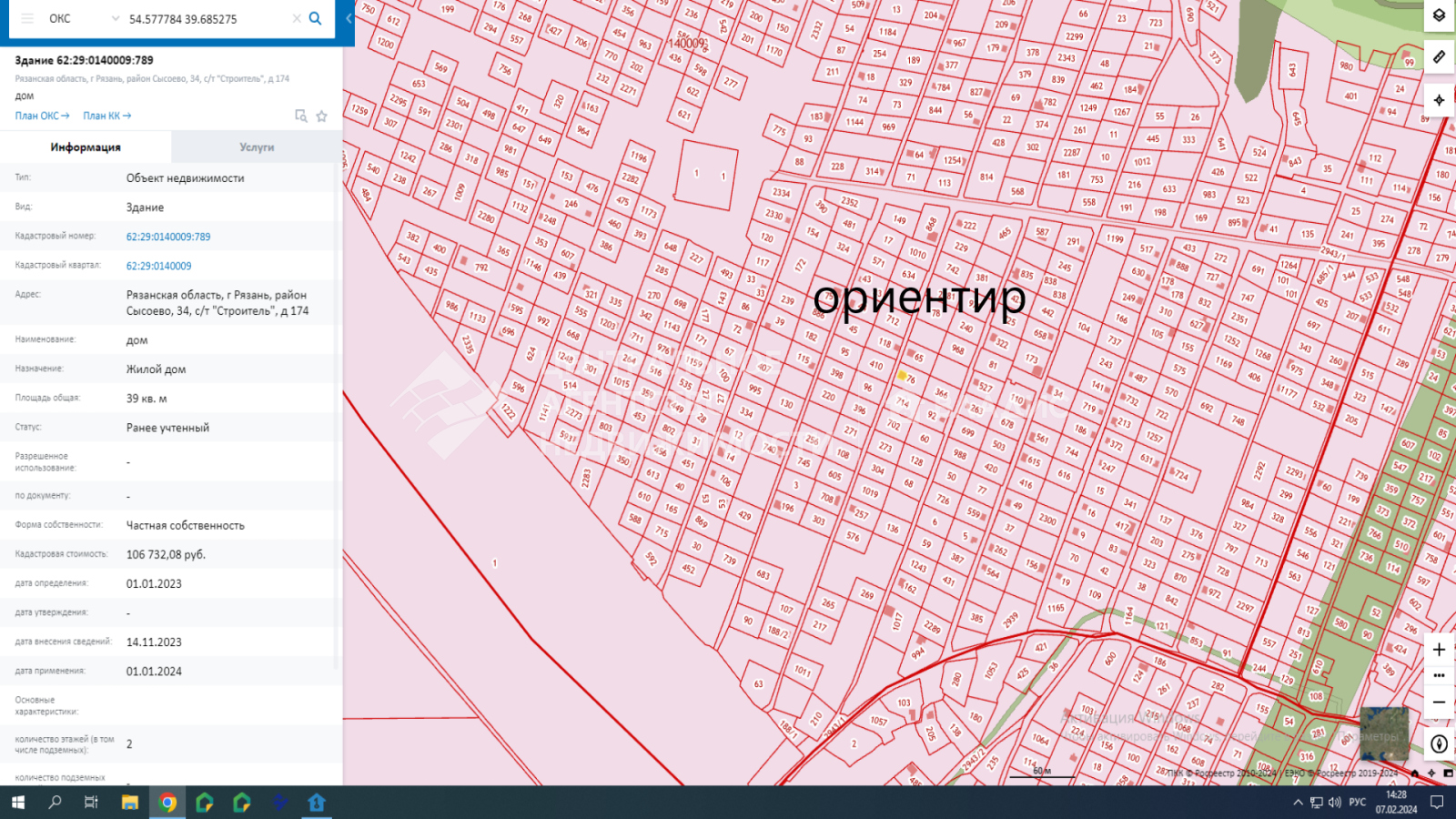1456x819 pixels.
Task: Reset map orientation with compass button
Action: click(1439, 743)
